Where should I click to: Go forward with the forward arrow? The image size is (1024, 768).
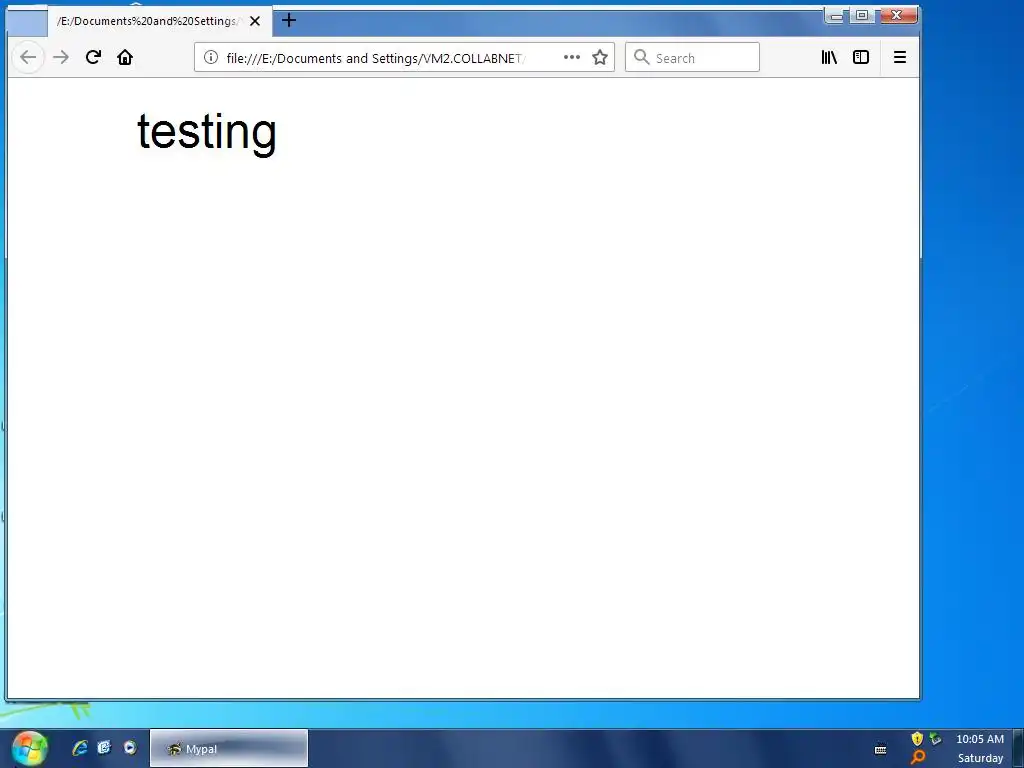pyautogui.click(x=61, y=57)
